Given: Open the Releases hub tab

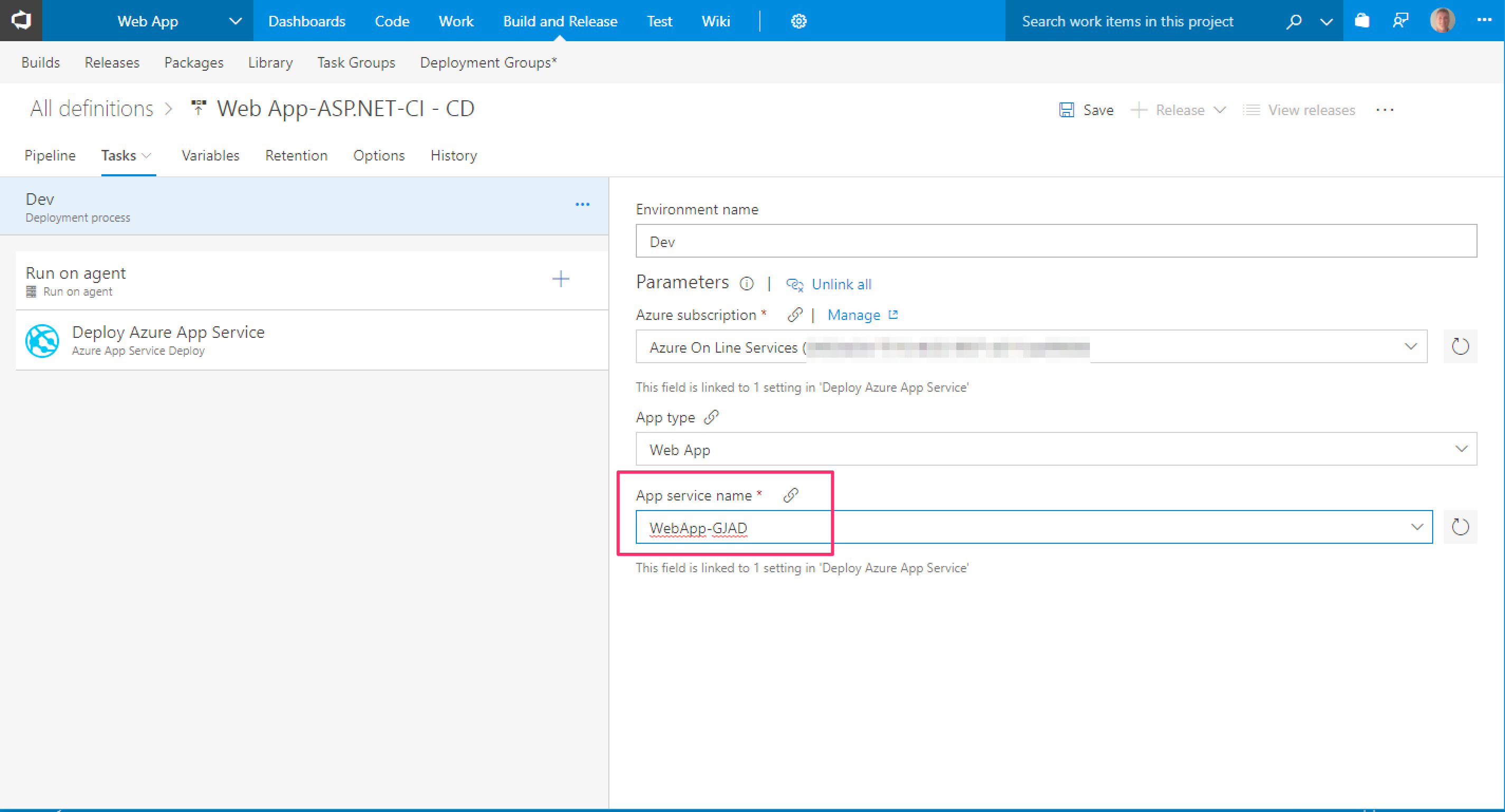Looking at the screenshot, I should [x=111, y=62].
